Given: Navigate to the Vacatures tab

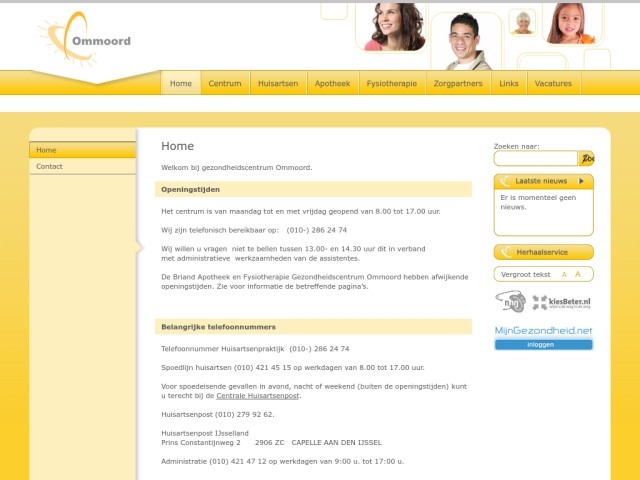Looking at the screenshot, I should coord(553,84).
